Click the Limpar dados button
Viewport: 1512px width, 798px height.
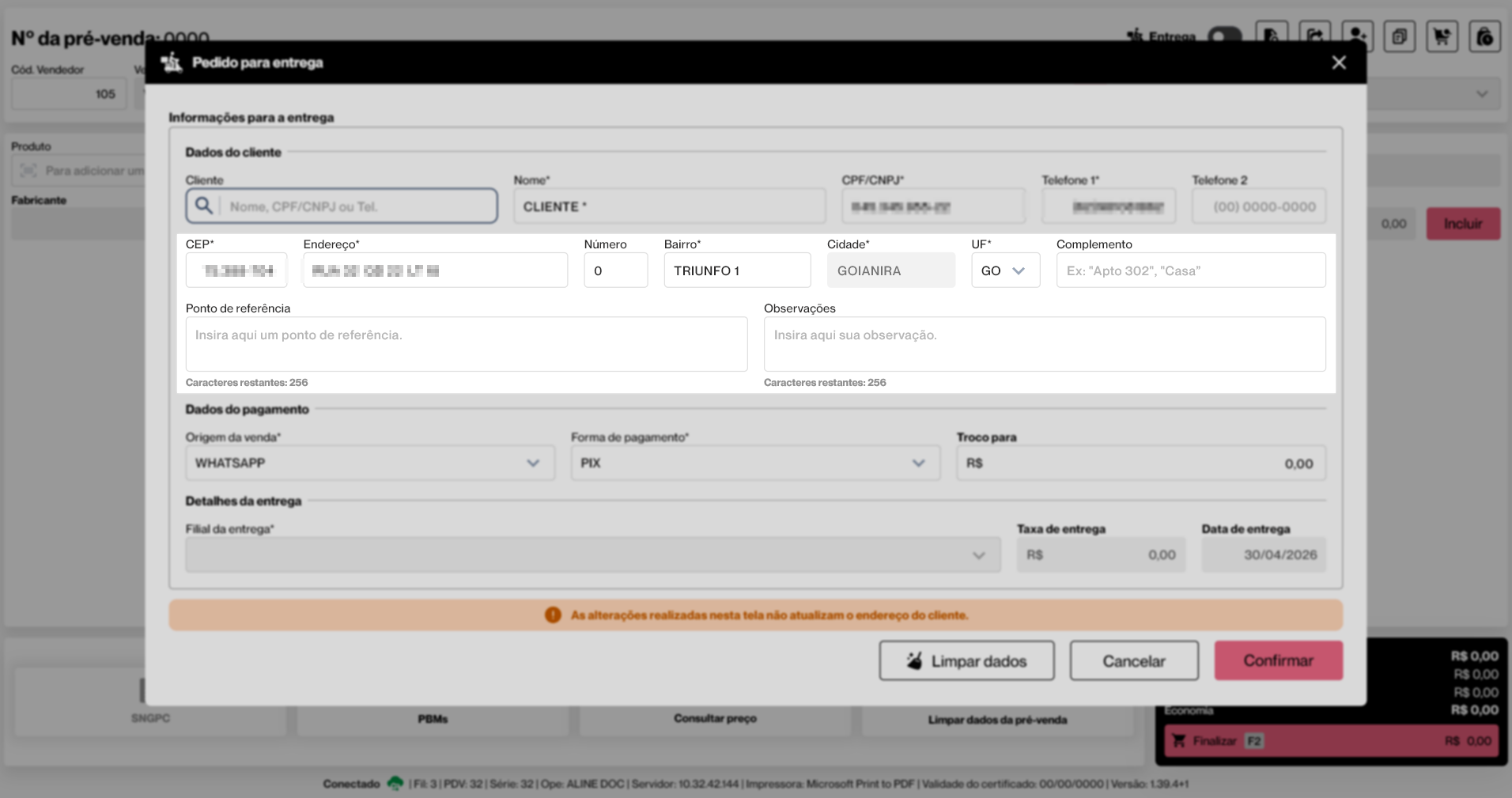click(966, 660)
